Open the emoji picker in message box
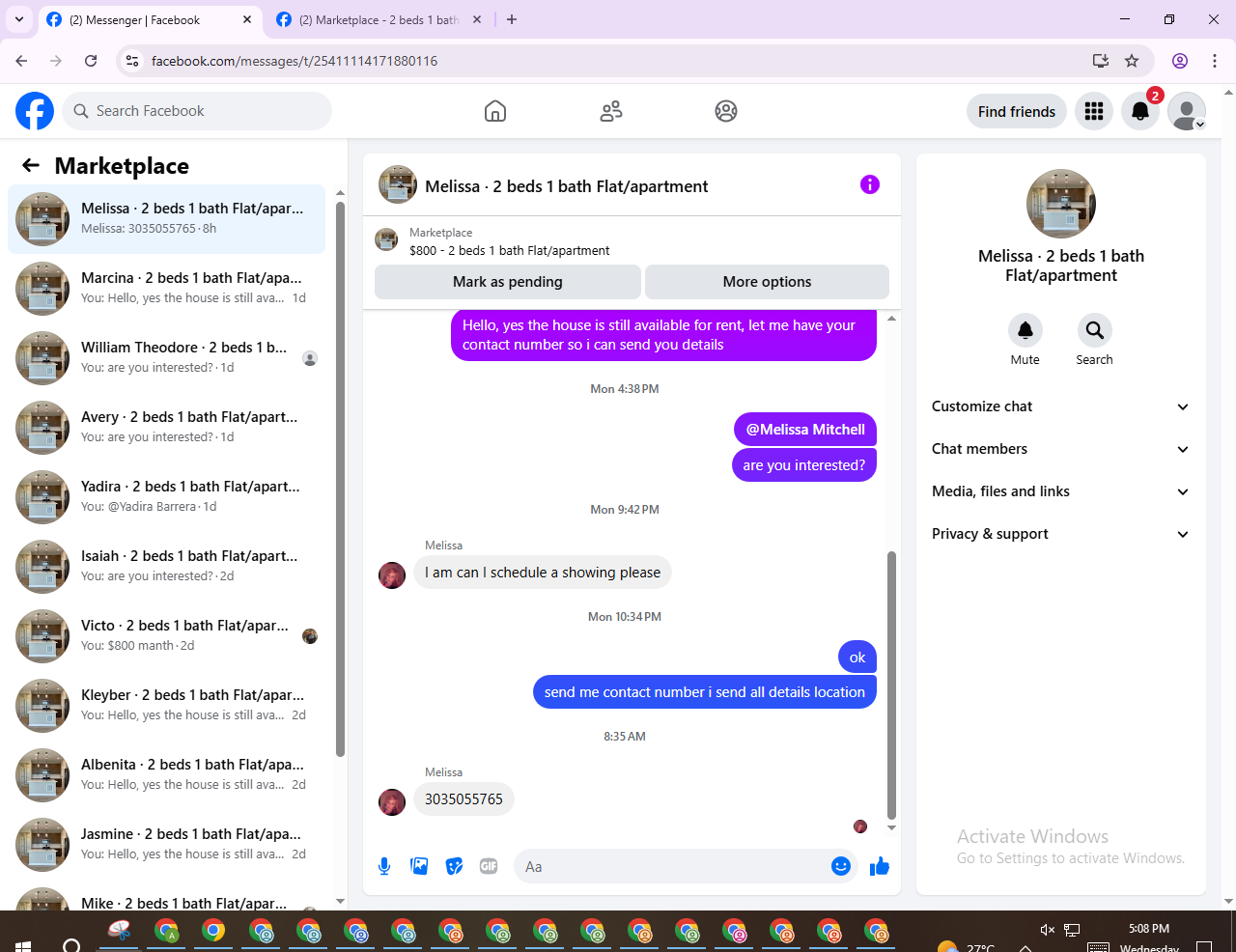Image resolution: width=1236 pixels, height=952 pixels. [841, 866]
